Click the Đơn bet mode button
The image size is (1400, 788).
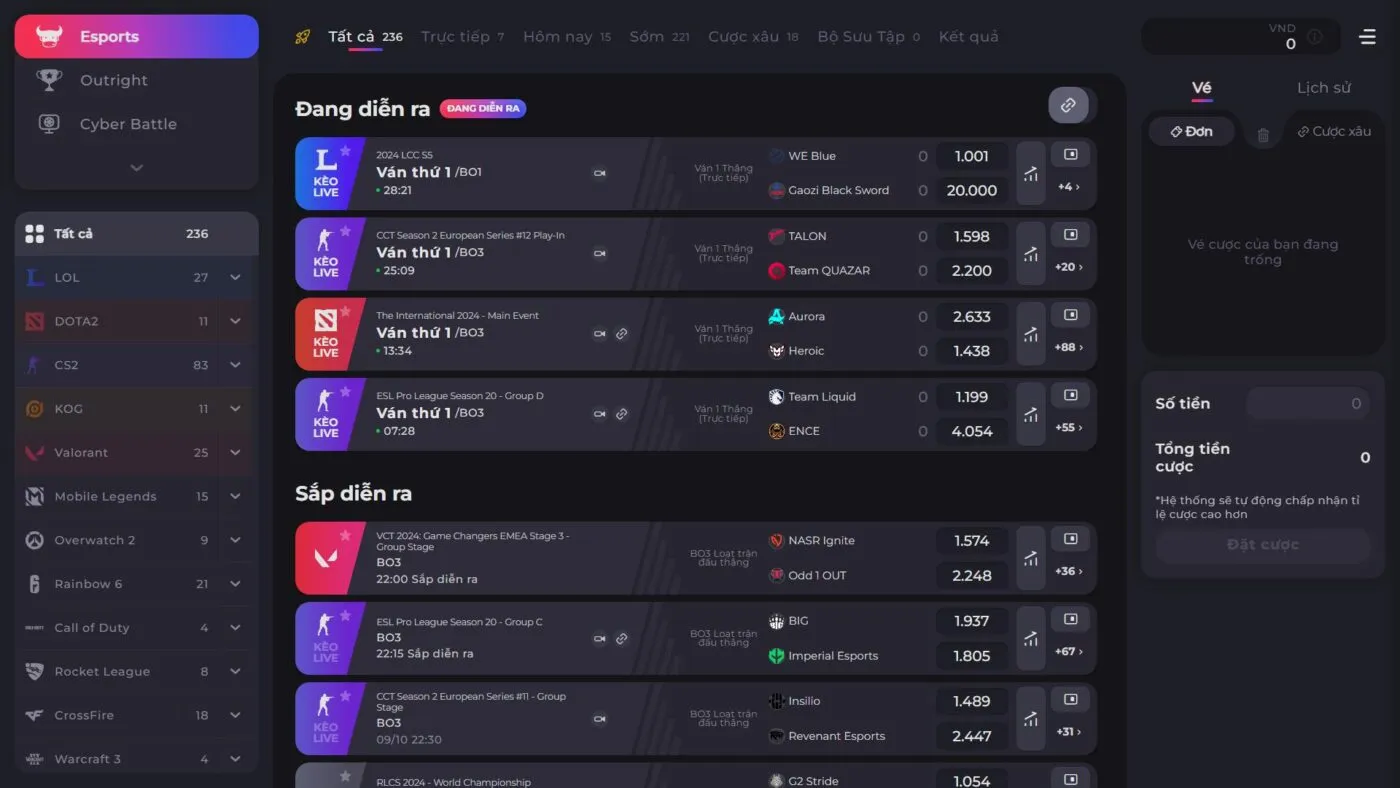(x=1191, y=131)
